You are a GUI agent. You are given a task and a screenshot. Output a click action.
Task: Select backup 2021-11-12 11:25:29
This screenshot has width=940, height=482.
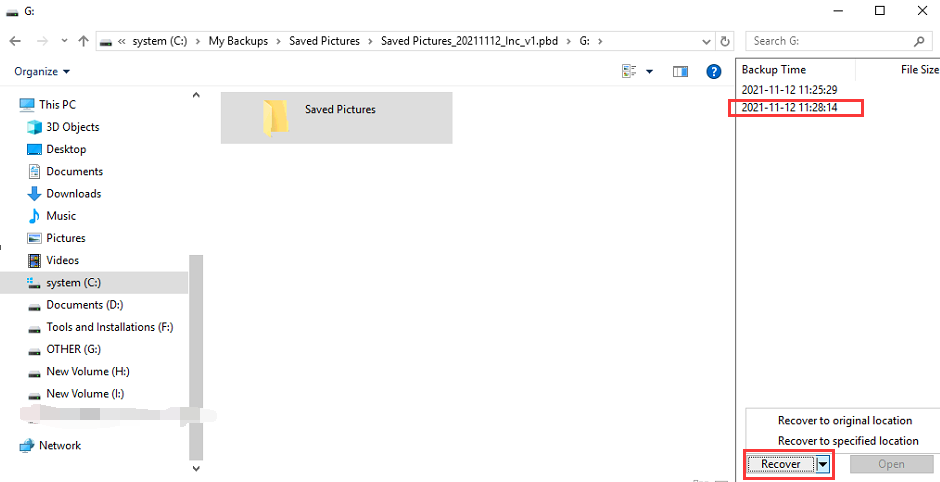tap(789, 89)
